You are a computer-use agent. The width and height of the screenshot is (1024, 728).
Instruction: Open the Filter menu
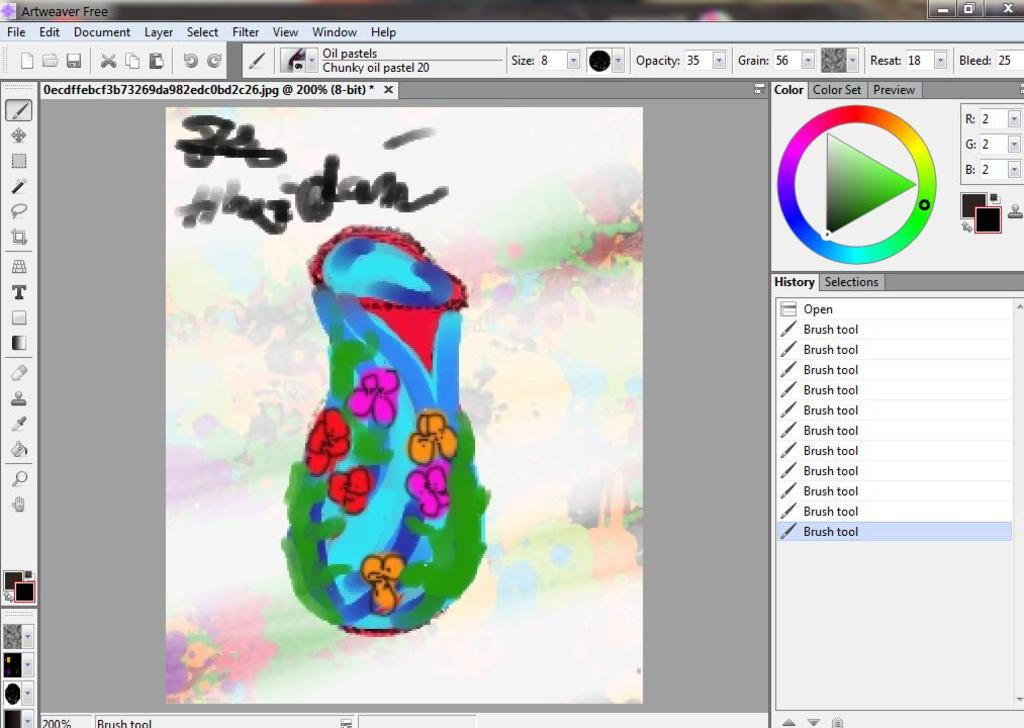(246, 32)
